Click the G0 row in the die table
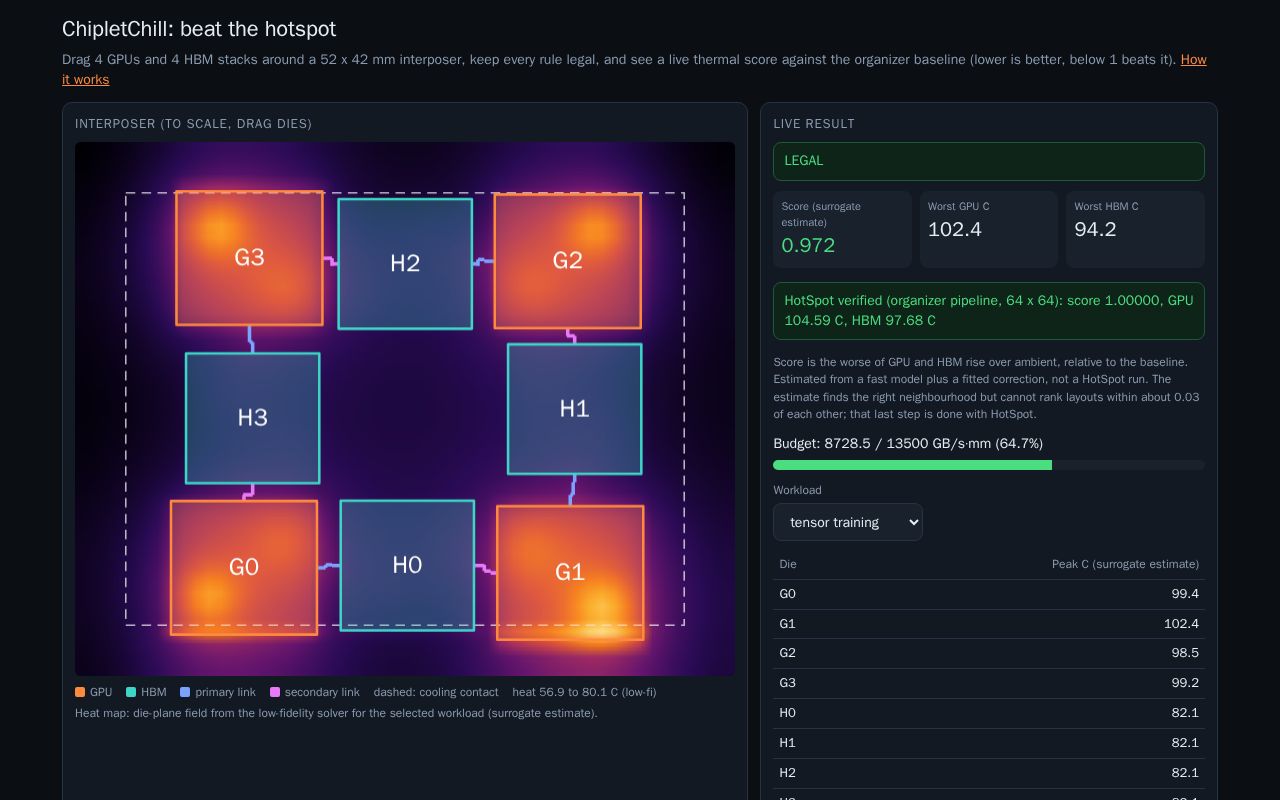Viewport: 1280px width, 800px height. point(989,594)
